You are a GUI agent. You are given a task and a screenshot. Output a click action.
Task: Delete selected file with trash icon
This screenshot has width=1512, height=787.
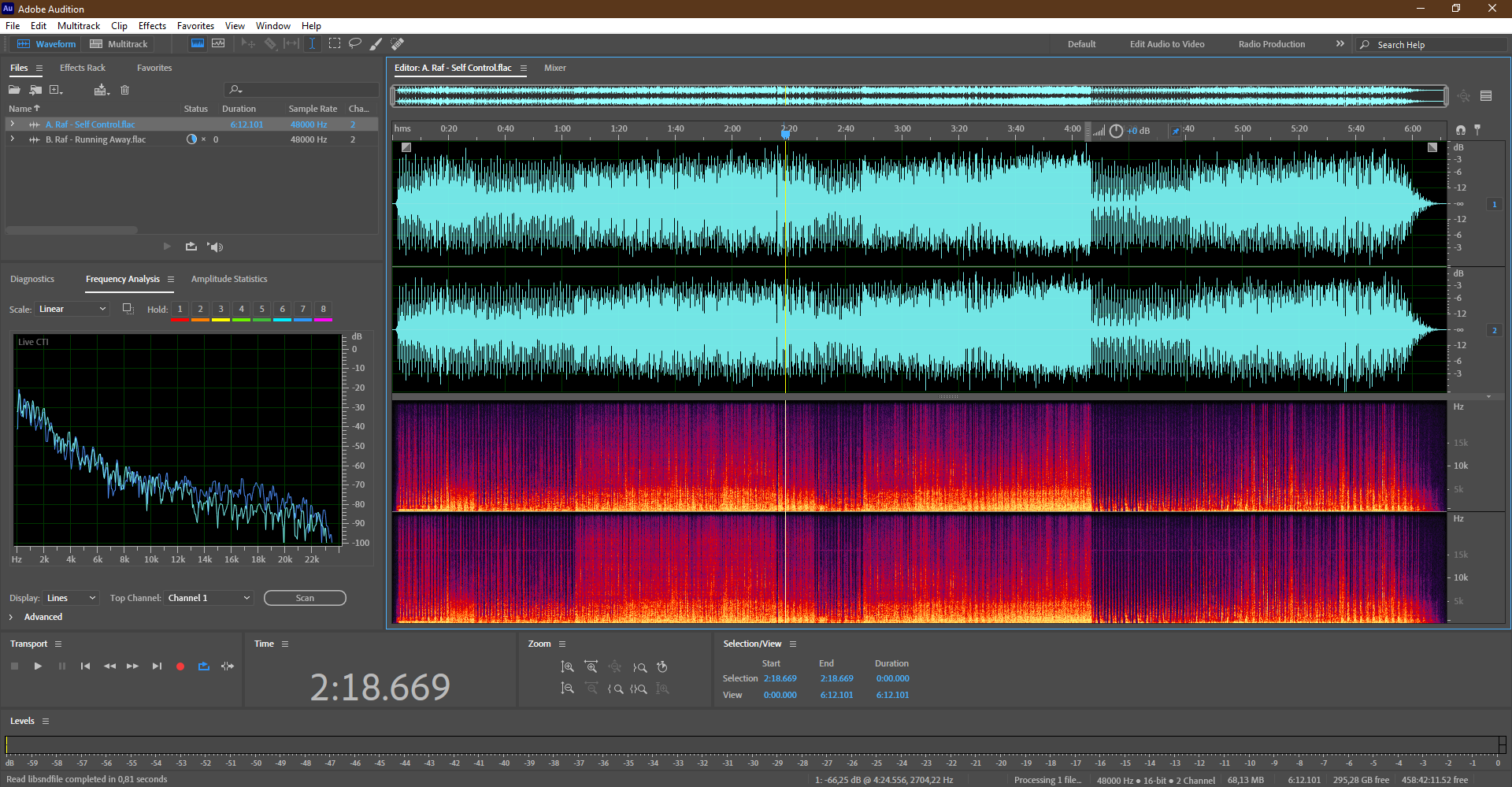point(124,90)
